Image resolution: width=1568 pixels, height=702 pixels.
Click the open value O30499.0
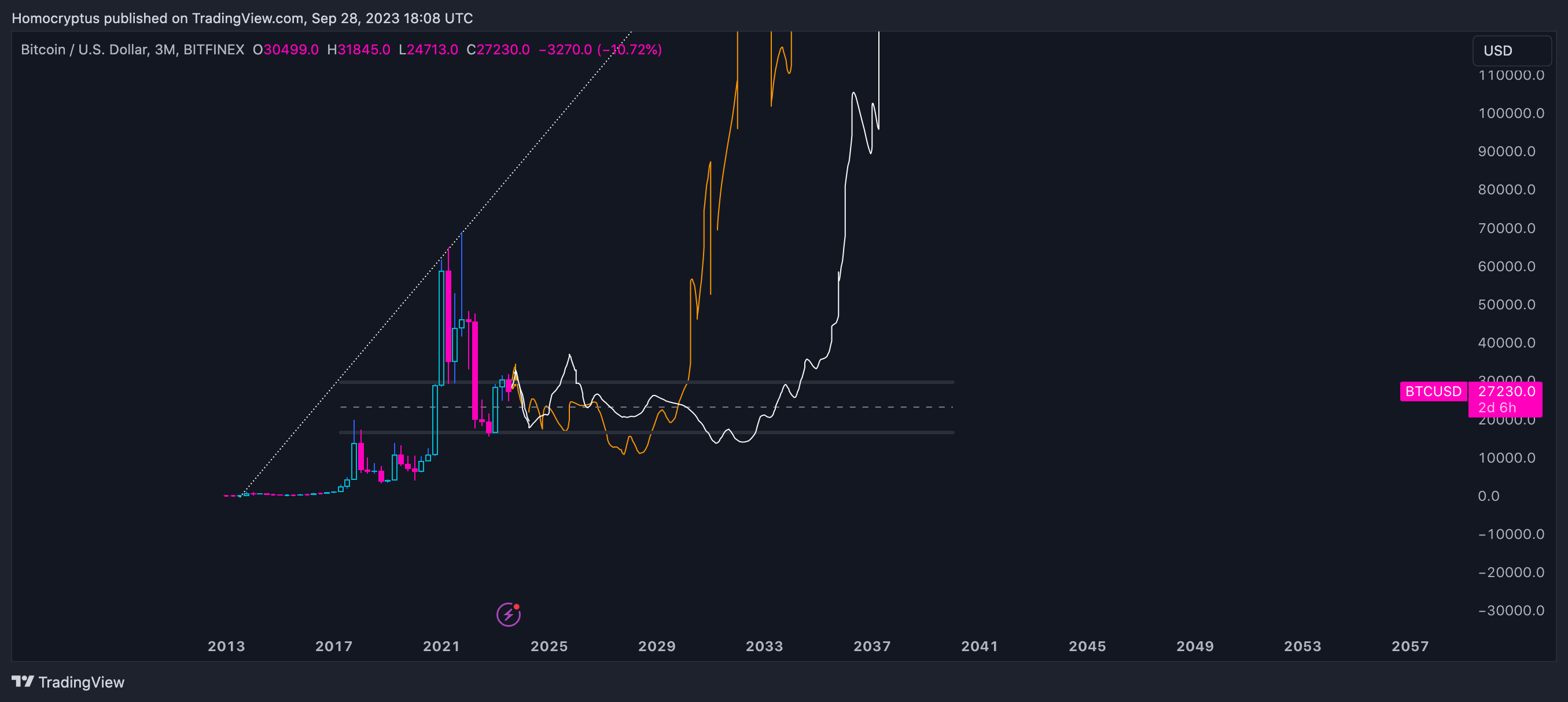coord(285,49)
